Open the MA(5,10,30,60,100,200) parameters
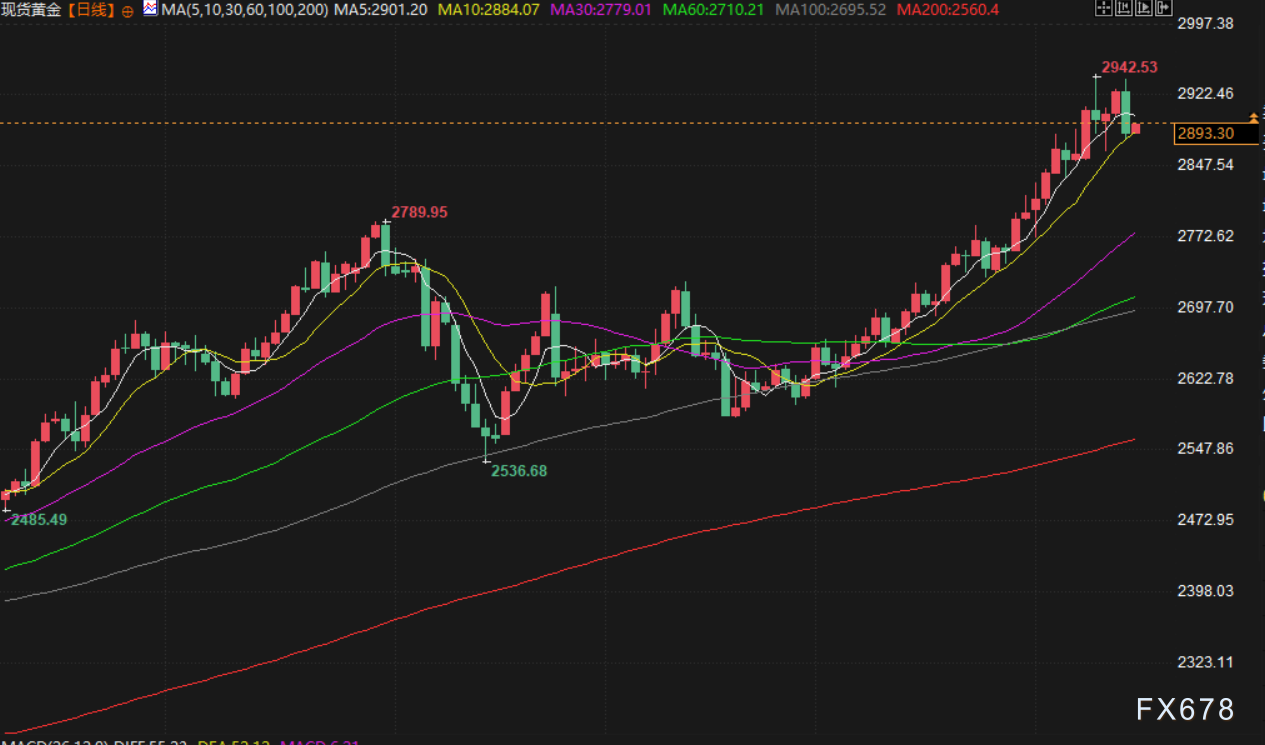The image size is (1265, 745). pos(244,10)
